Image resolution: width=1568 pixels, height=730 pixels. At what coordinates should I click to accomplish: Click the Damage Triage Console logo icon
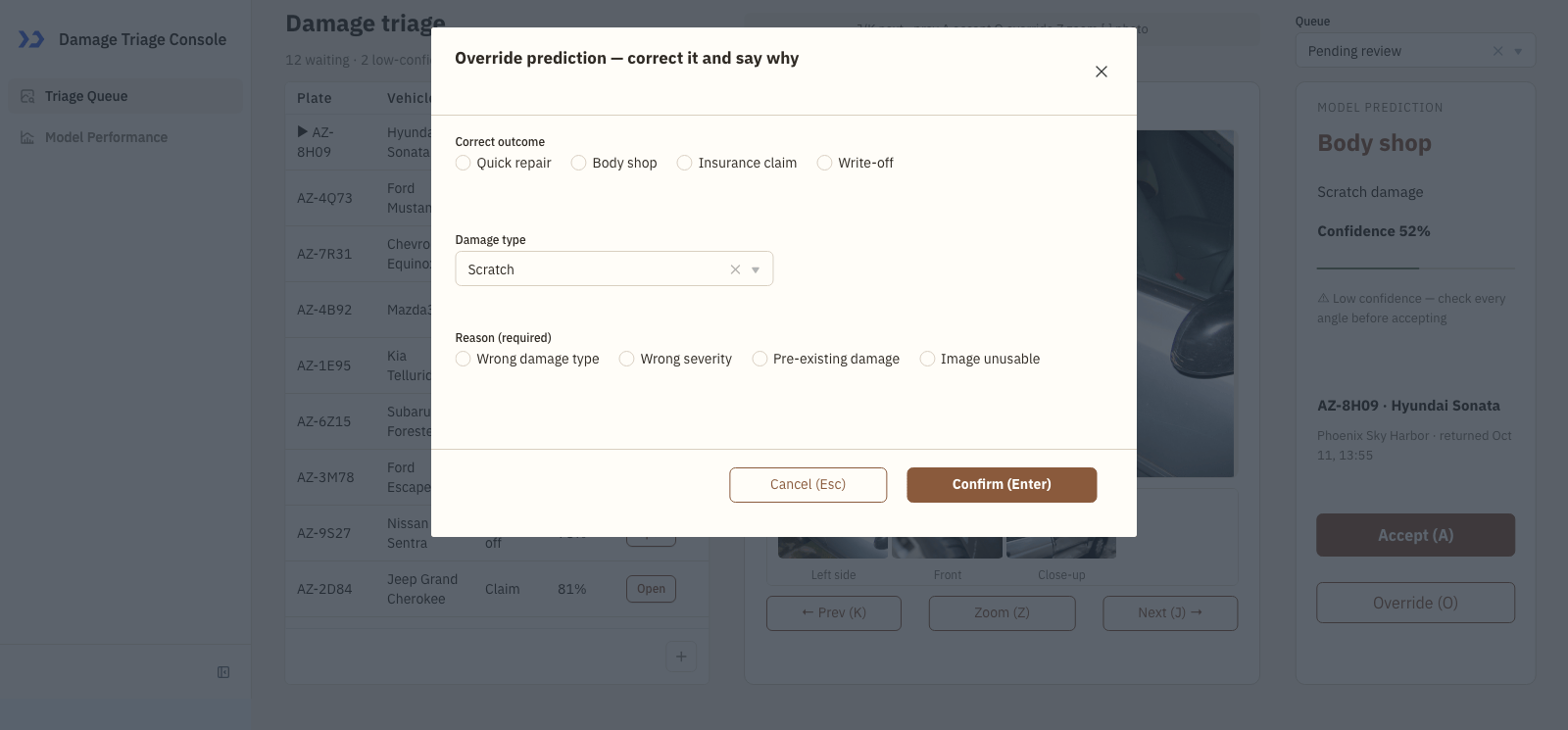(31, 39)
